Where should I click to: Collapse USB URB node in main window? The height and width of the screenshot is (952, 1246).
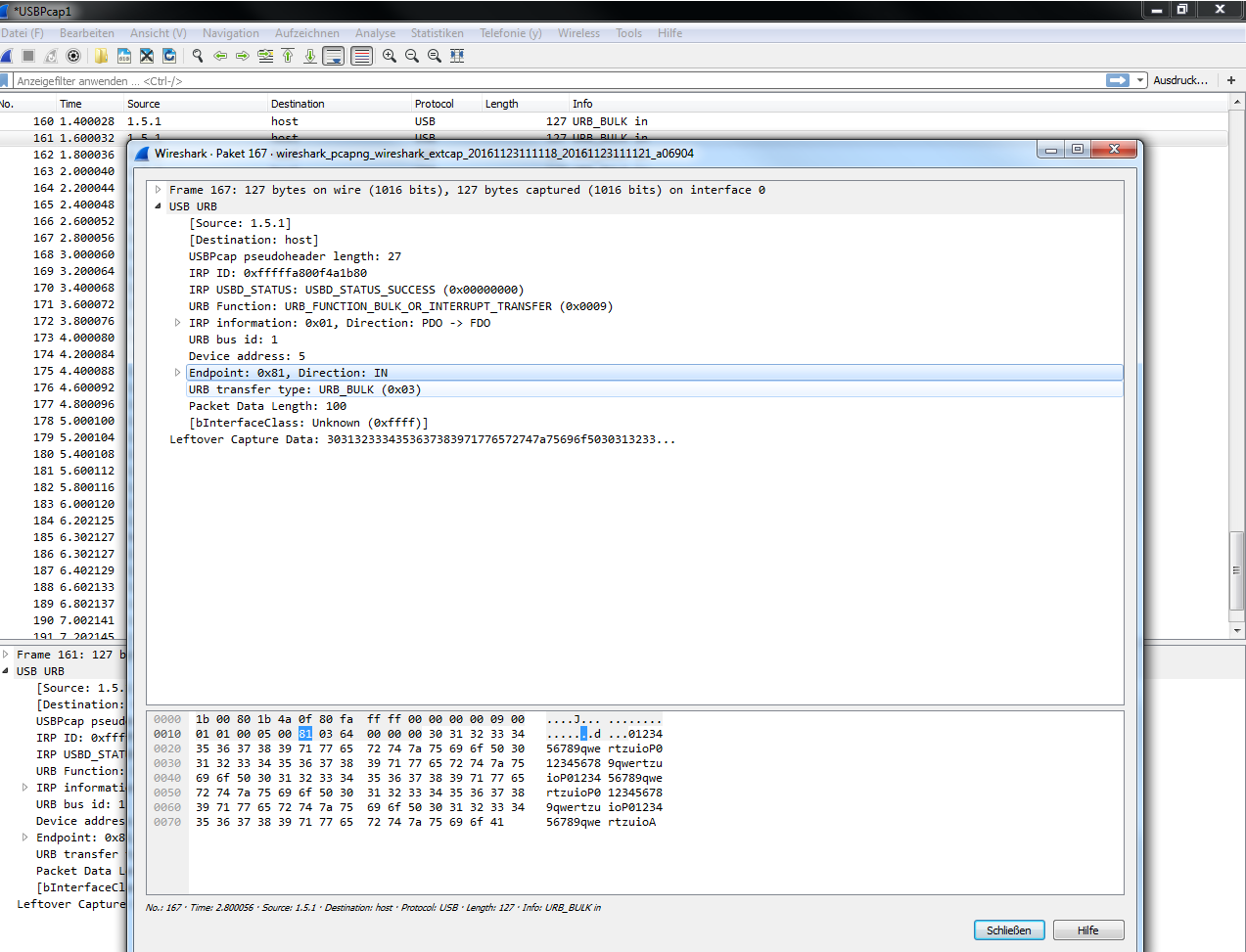(x=5, y=671)
